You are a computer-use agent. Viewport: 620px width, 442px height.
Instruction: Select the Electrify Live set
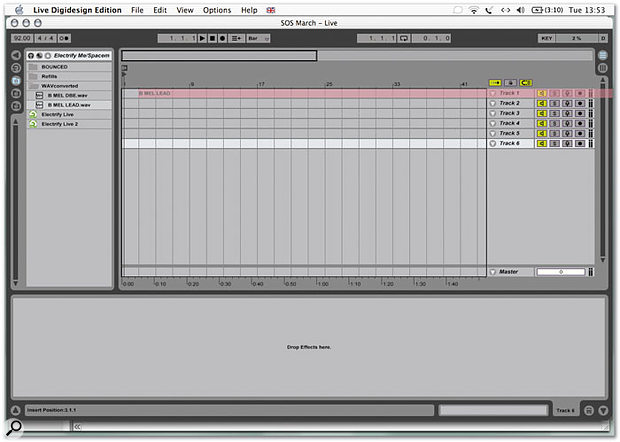(x=69, y=114)
